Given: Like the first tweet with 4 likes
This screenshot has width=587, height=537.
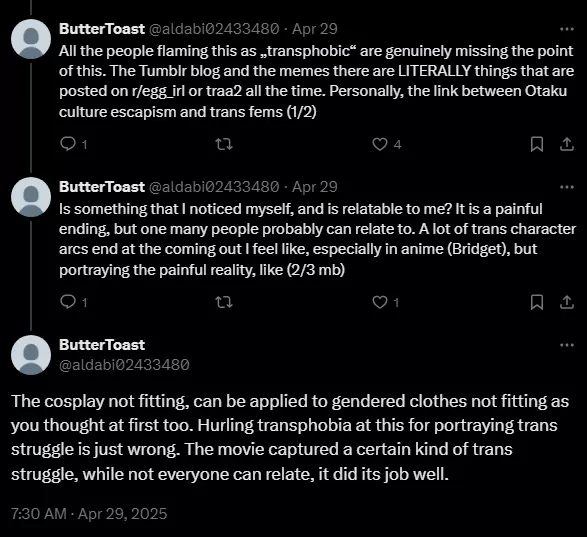Looking at the screenshot, I should click(x=380, y=144).
